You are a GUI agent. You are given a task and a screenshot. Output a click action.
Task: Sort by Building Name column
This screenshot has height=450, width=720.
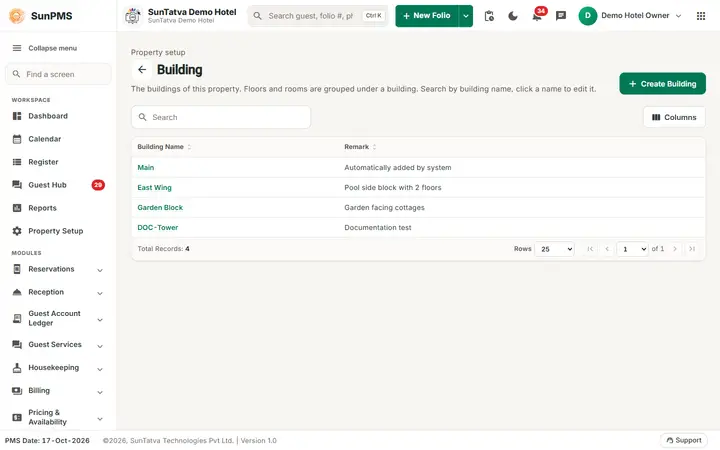[x=164, y=147]
